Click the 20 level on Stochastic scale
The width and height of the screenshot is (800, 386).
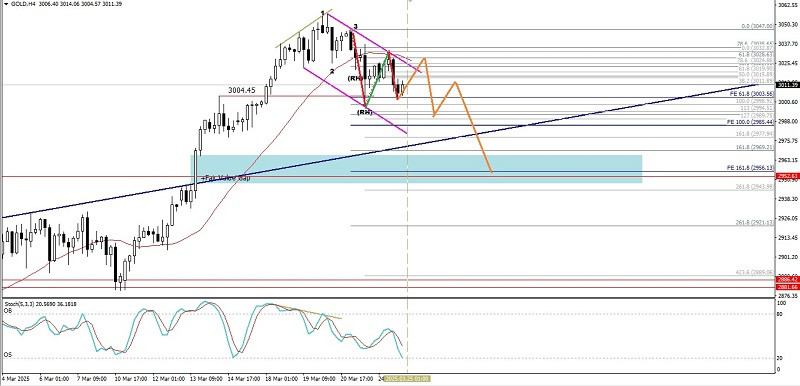(x=780, y=358)
